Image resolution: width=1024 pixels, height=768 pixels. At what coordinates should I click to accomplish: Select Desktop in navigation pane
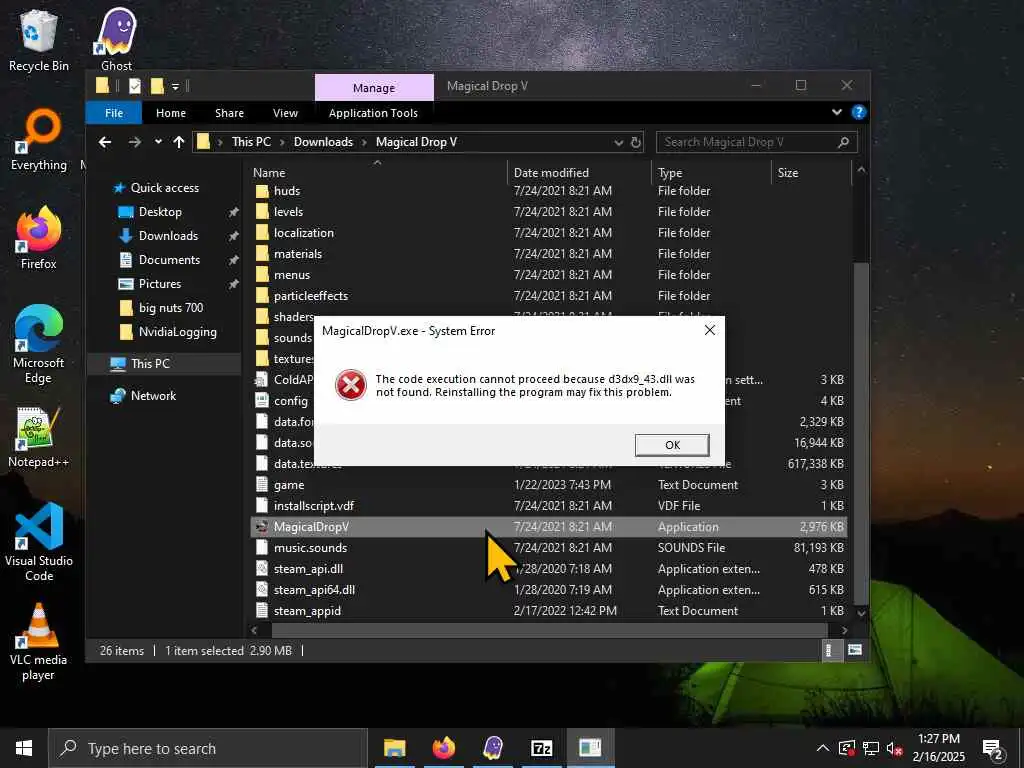coord(160,212)
